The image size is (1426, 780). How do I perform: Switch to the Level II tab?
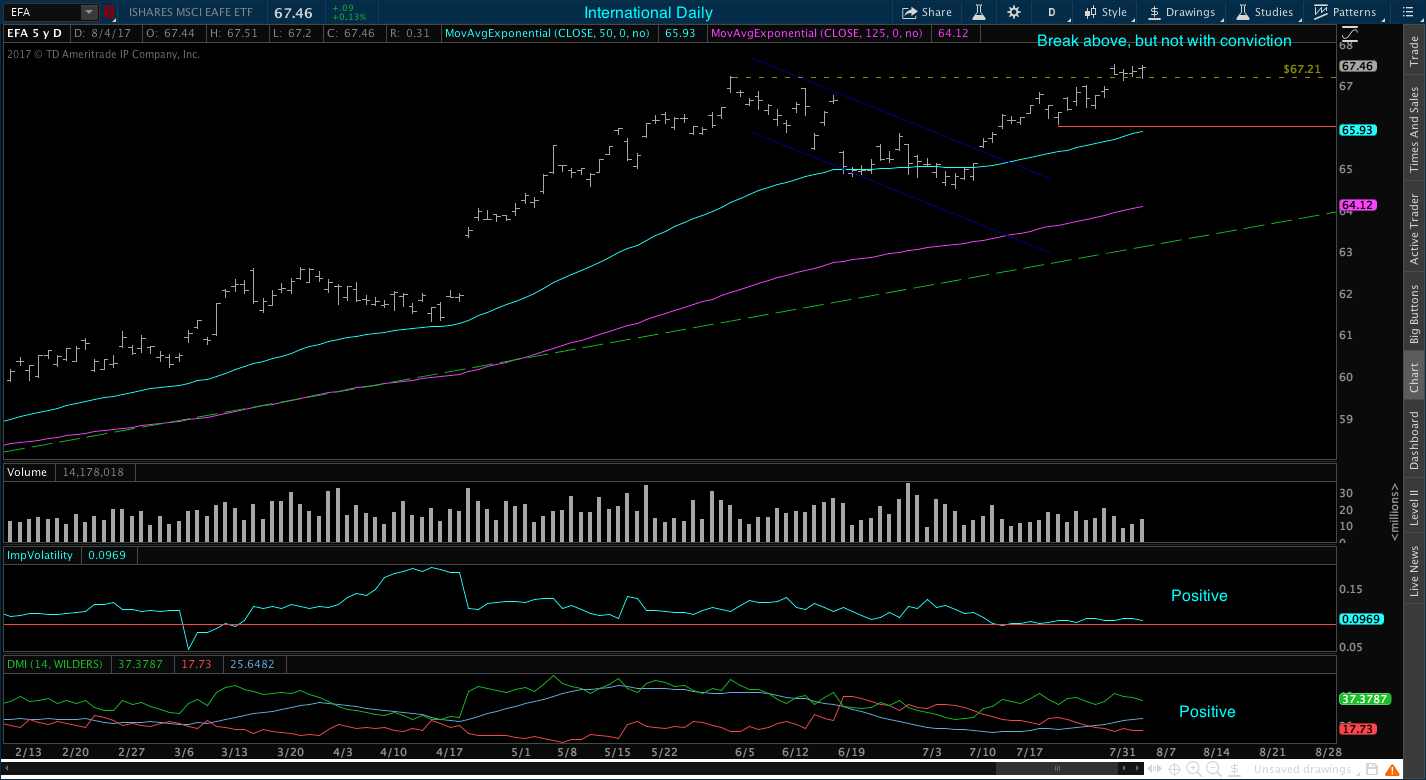pyautogui.click(x=1414, y=507)
